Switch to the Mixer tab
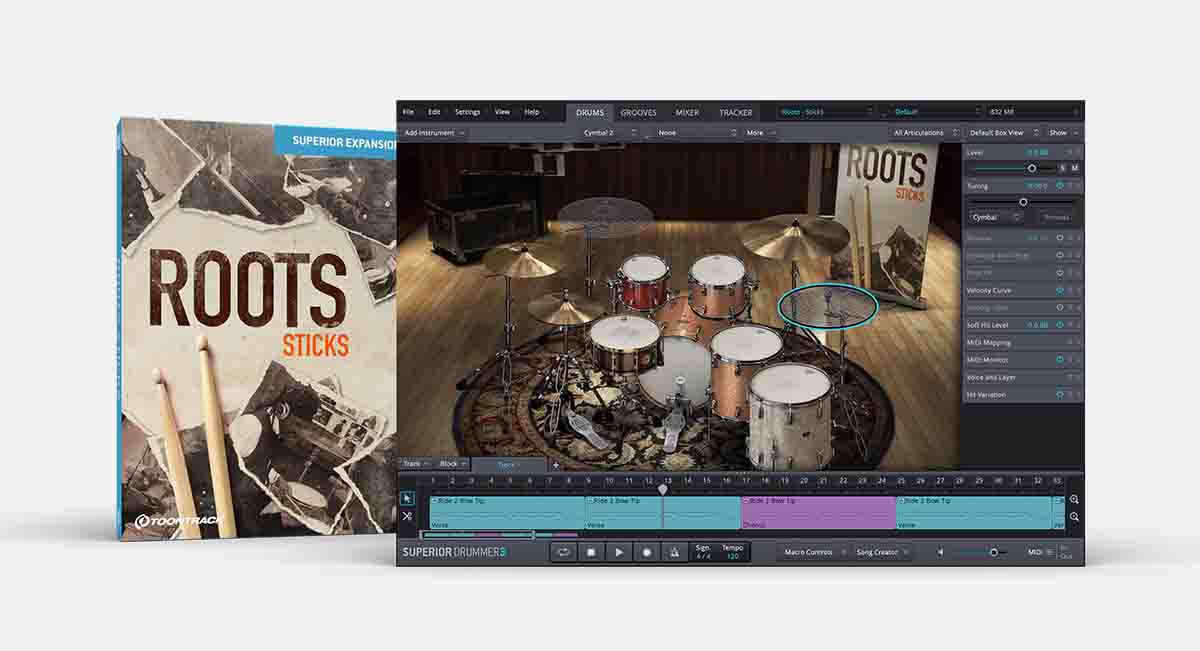1200x651 pixels. click(x=687, y=112)
